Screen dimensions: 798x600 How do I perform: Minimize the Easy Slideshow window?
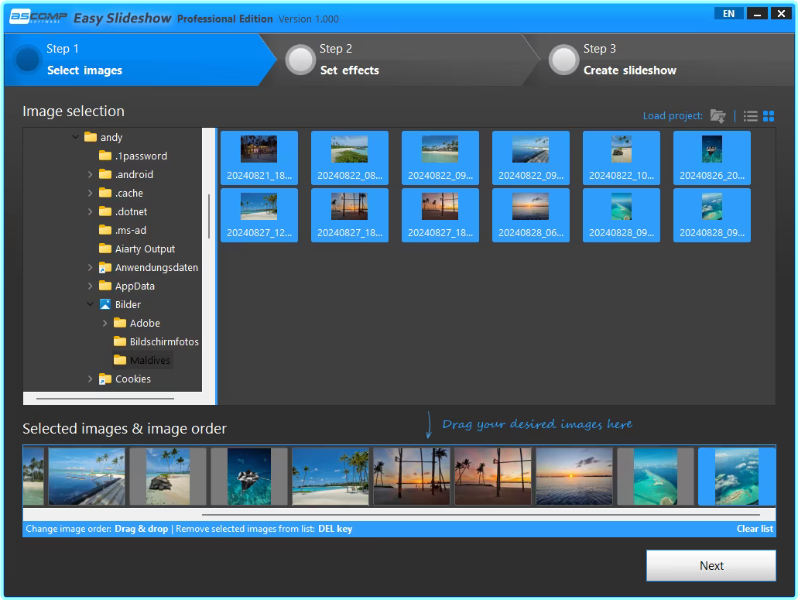tap(757, 14)
